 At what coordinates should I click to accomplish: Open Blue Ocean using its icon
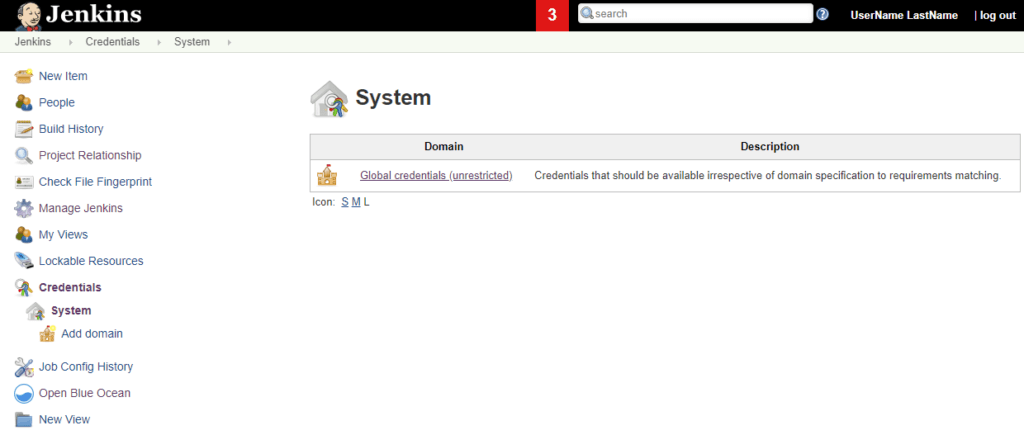(x=24, y=393)
